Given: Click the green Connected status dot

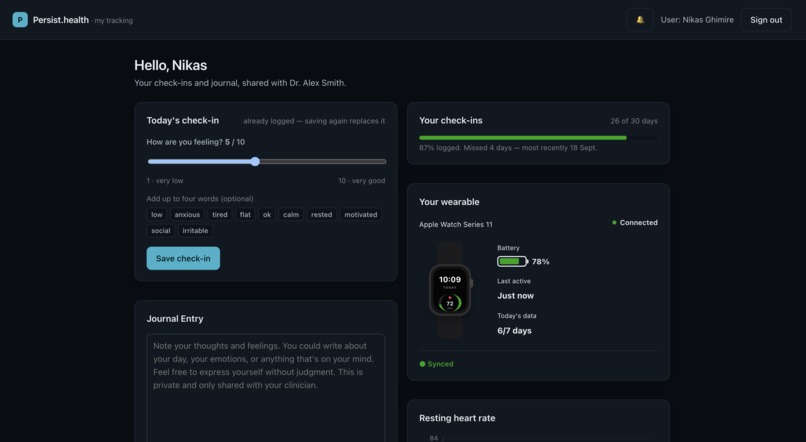Looking at the screenshot, I should coord(614,223).
